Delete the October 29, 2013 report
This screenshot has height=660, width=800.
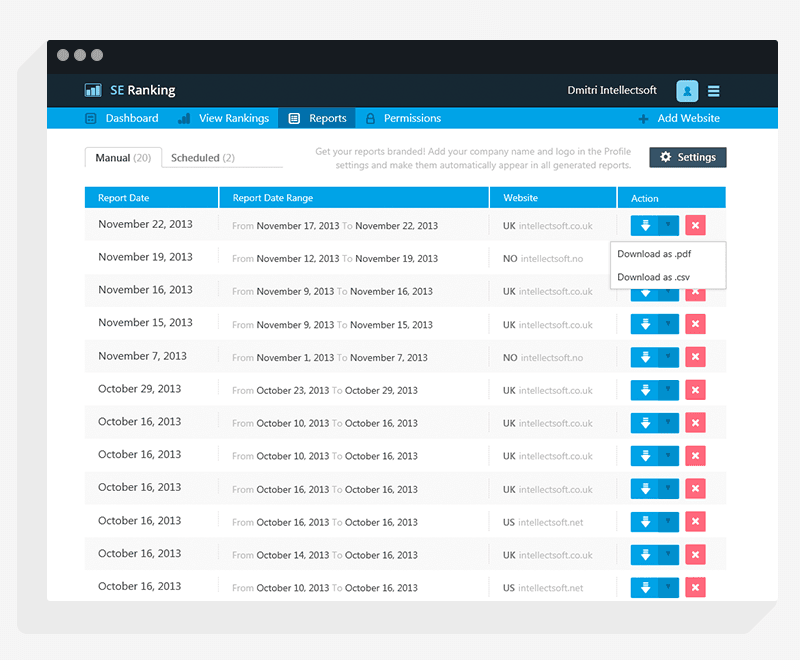(x=695, y=390)
